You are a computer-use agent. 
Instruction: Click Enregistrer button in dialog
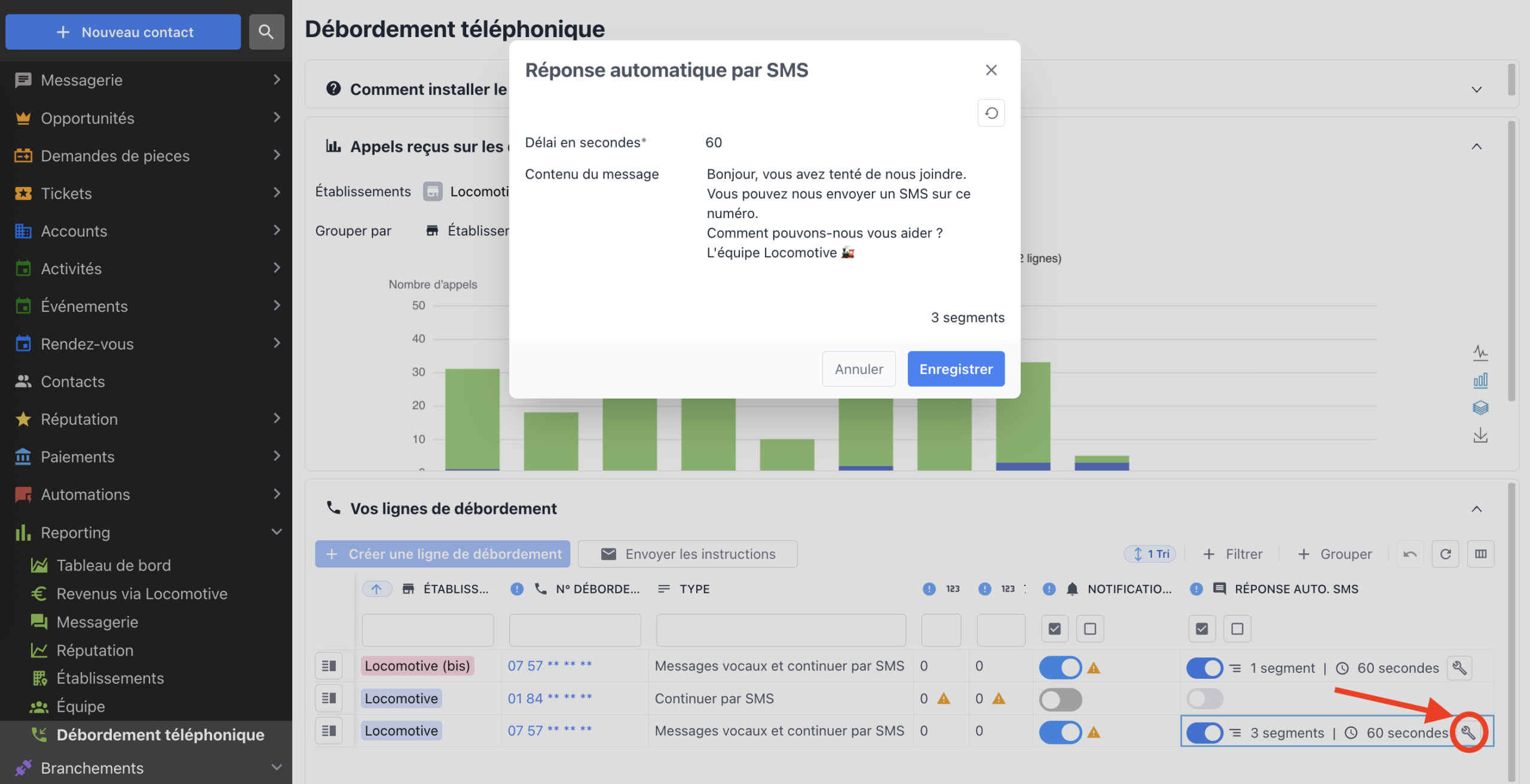coord(956,369)
